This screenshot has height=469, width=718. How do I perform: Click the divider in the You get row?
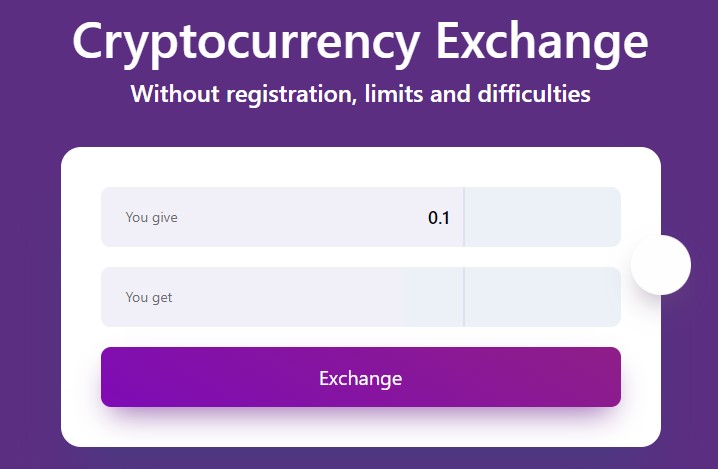(464, 297)
